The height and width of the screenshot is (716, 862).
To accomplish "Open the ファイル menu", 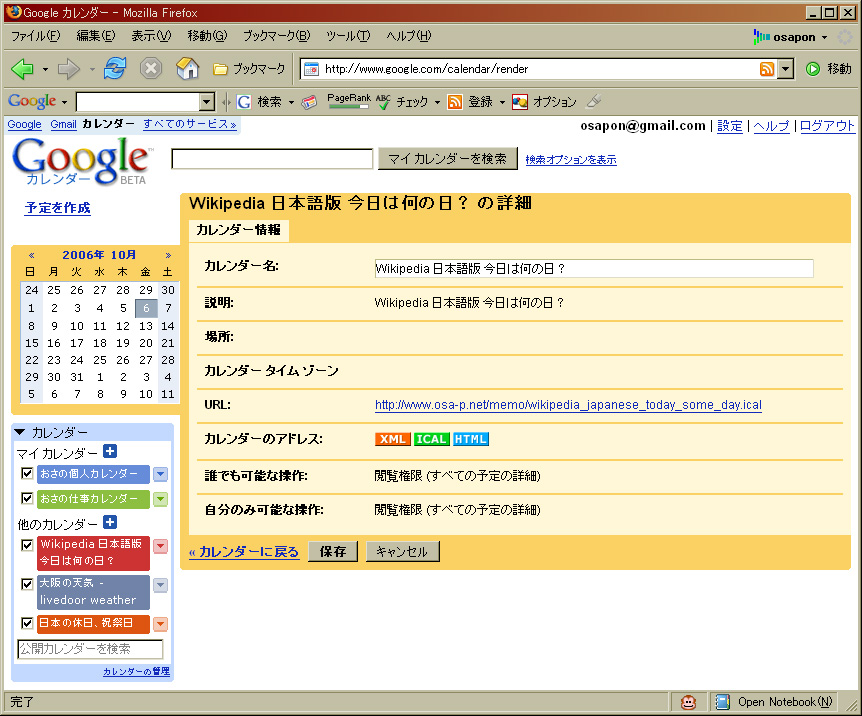I will [x=36, y=36].
